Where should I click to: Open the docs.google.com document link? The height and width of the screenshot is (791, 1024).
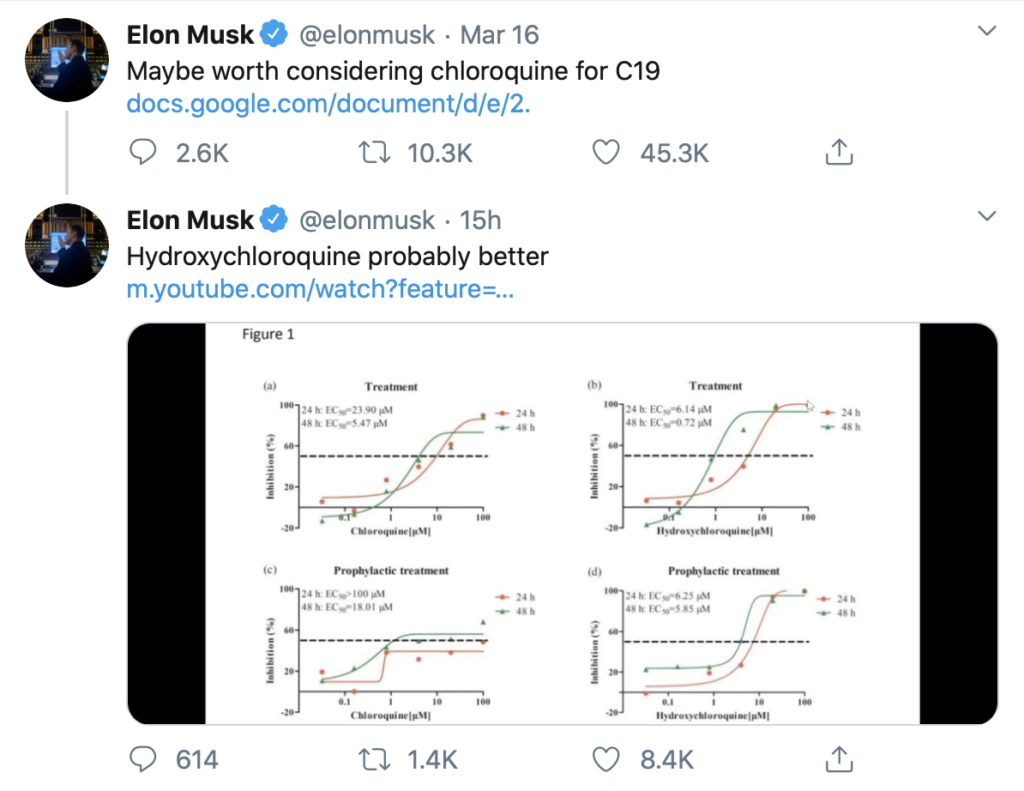pos(328,104)
